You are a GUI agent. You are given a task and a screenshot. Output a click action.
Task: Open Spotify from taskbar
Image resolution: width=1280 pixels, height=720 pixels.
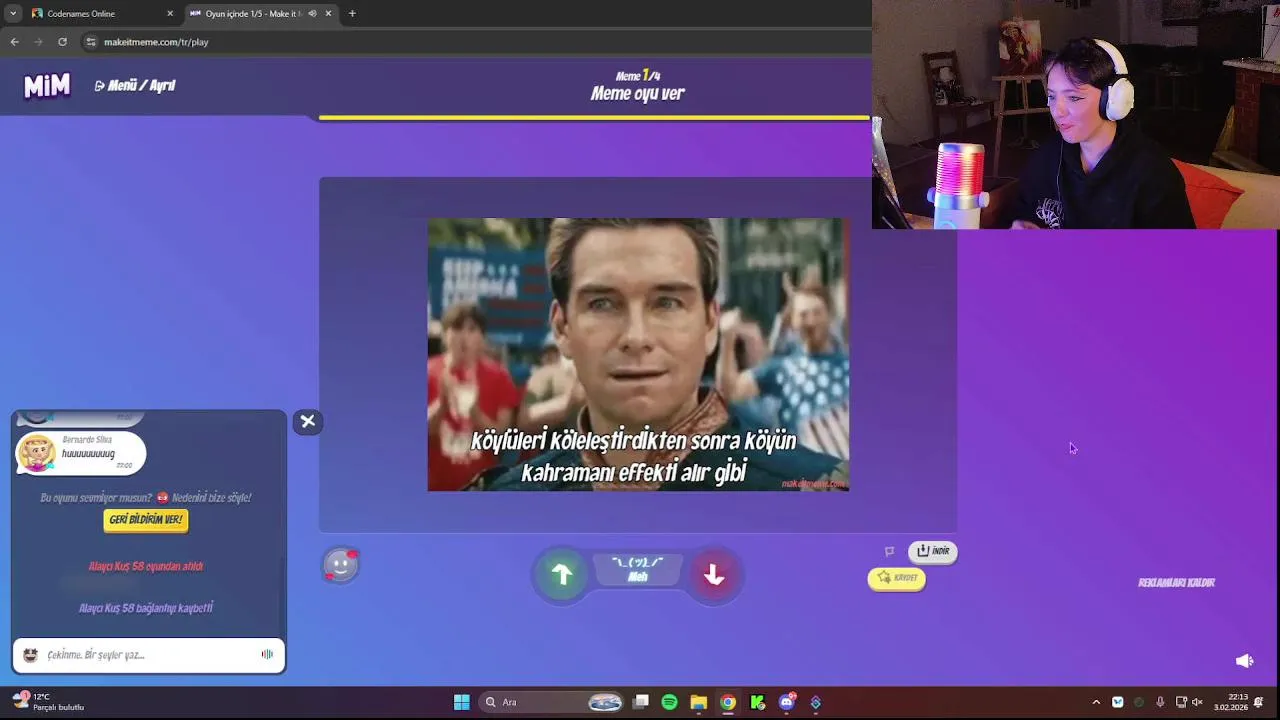point(670,702)
